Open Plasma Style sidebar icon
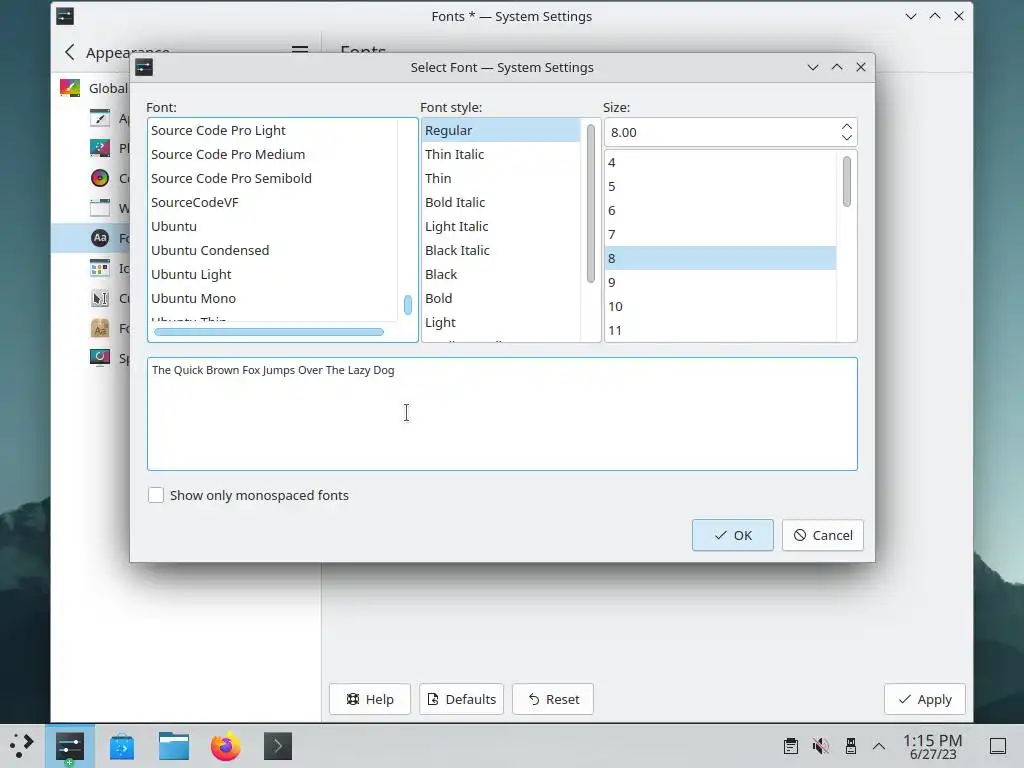 tap(100, 148)
